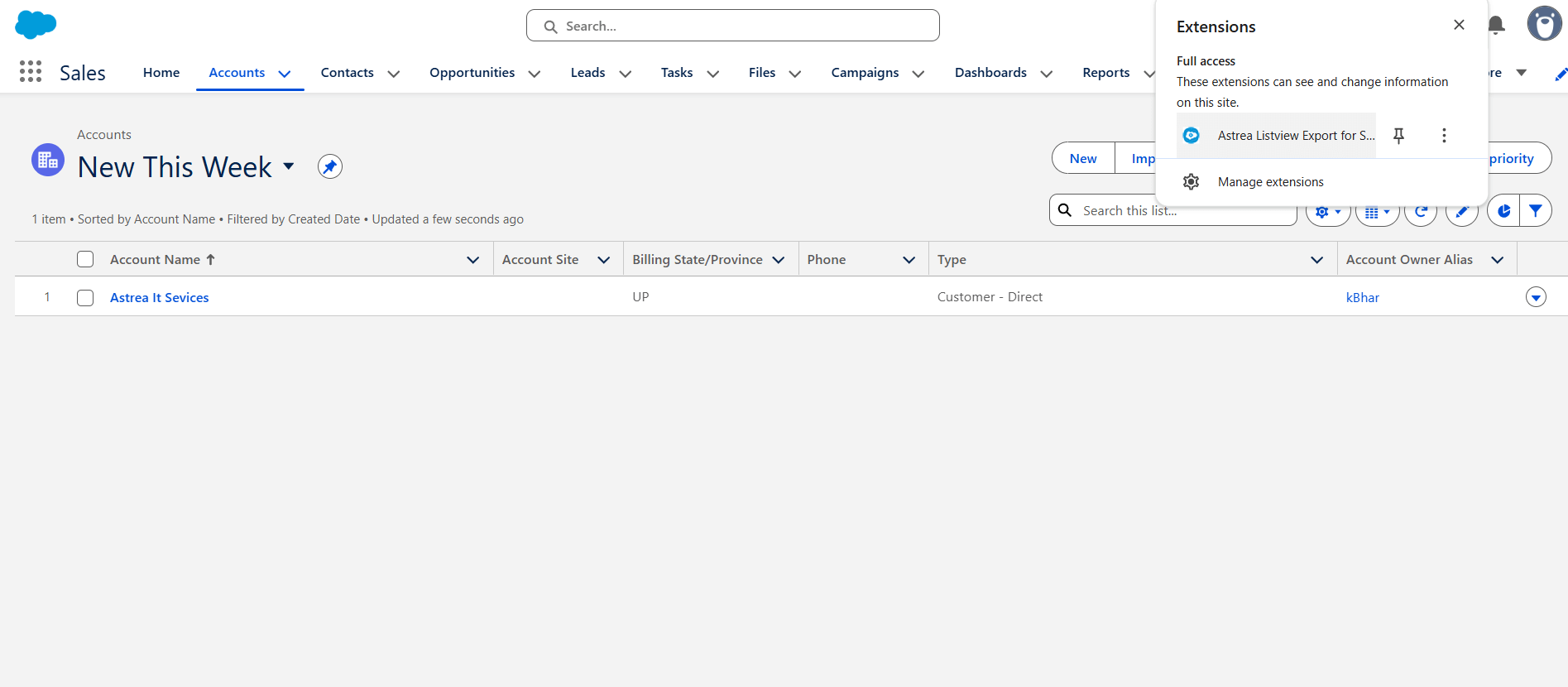Show the filters panel funnel icon
Screen dimensions: 1568x687
1536,211
